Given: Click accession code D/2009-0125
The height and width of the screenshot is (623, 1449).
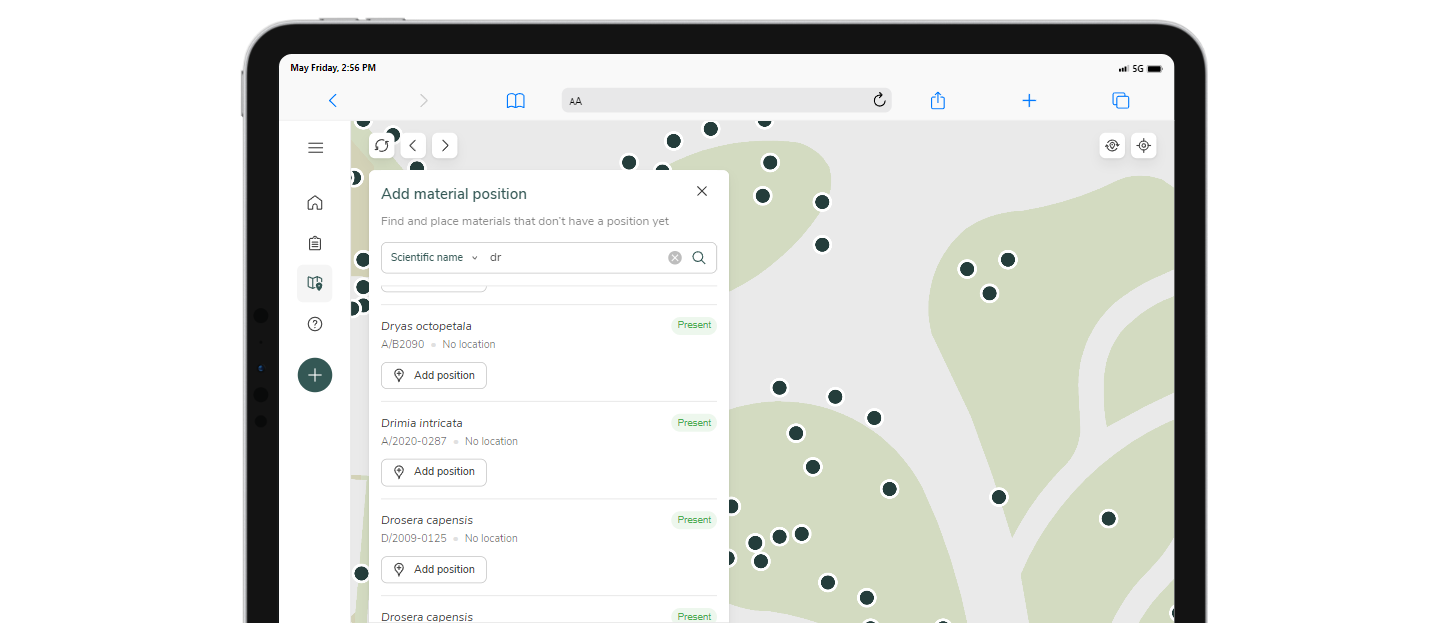Looking at the screenshot, I should [414, 538].
